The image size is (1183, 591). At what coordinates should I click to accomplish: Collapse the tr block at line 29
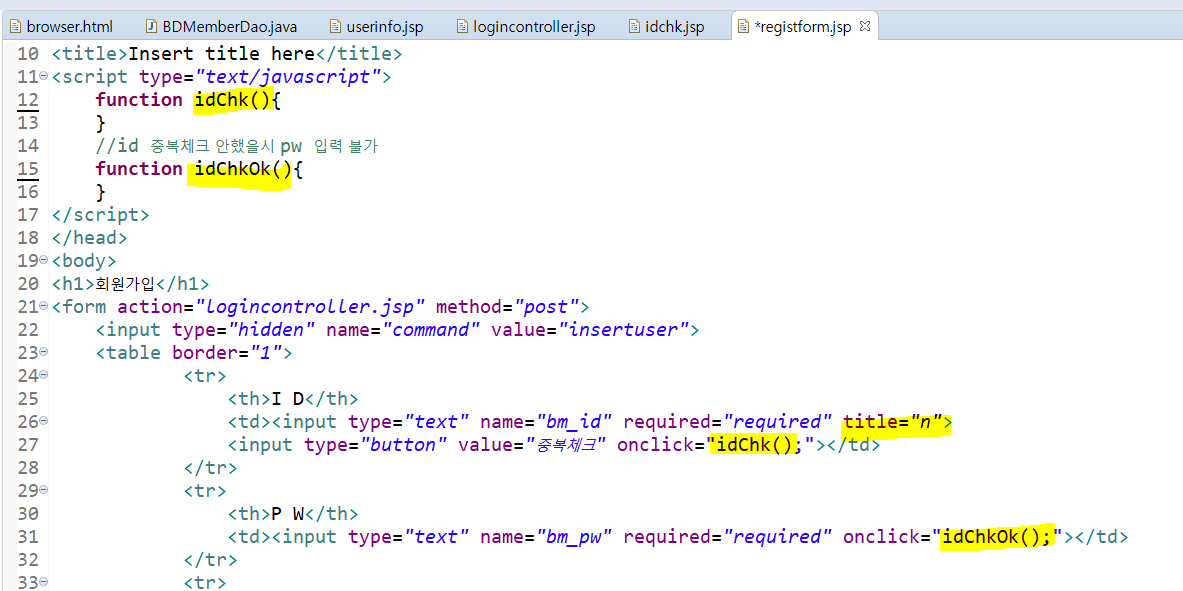pyautogui.click(x=44, y=491)
